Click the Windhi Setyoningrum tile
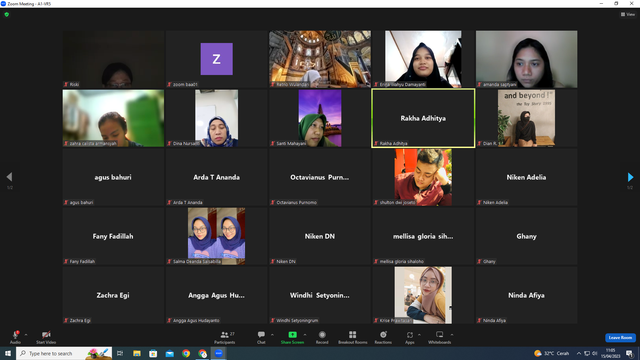The height and width of the screenshot is (360, 640). pyautogui.click(x=320, y=295)
